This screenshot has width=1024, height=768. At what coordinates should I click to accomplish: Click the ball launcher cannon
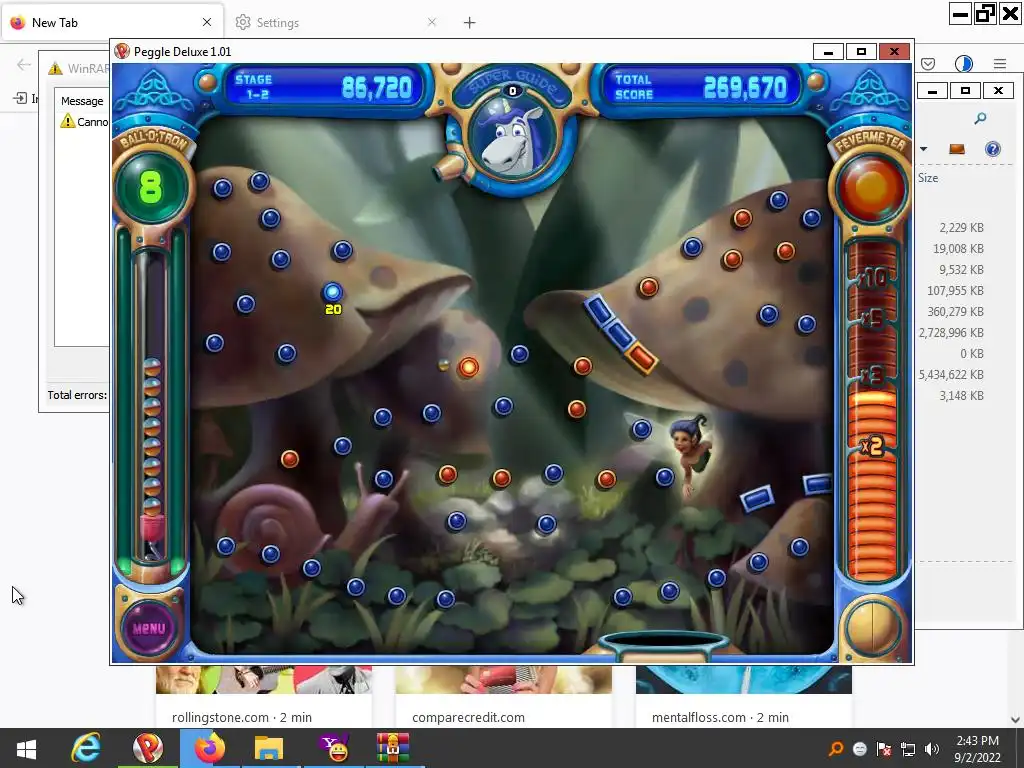pyautogui.click(x=451, y=167)
